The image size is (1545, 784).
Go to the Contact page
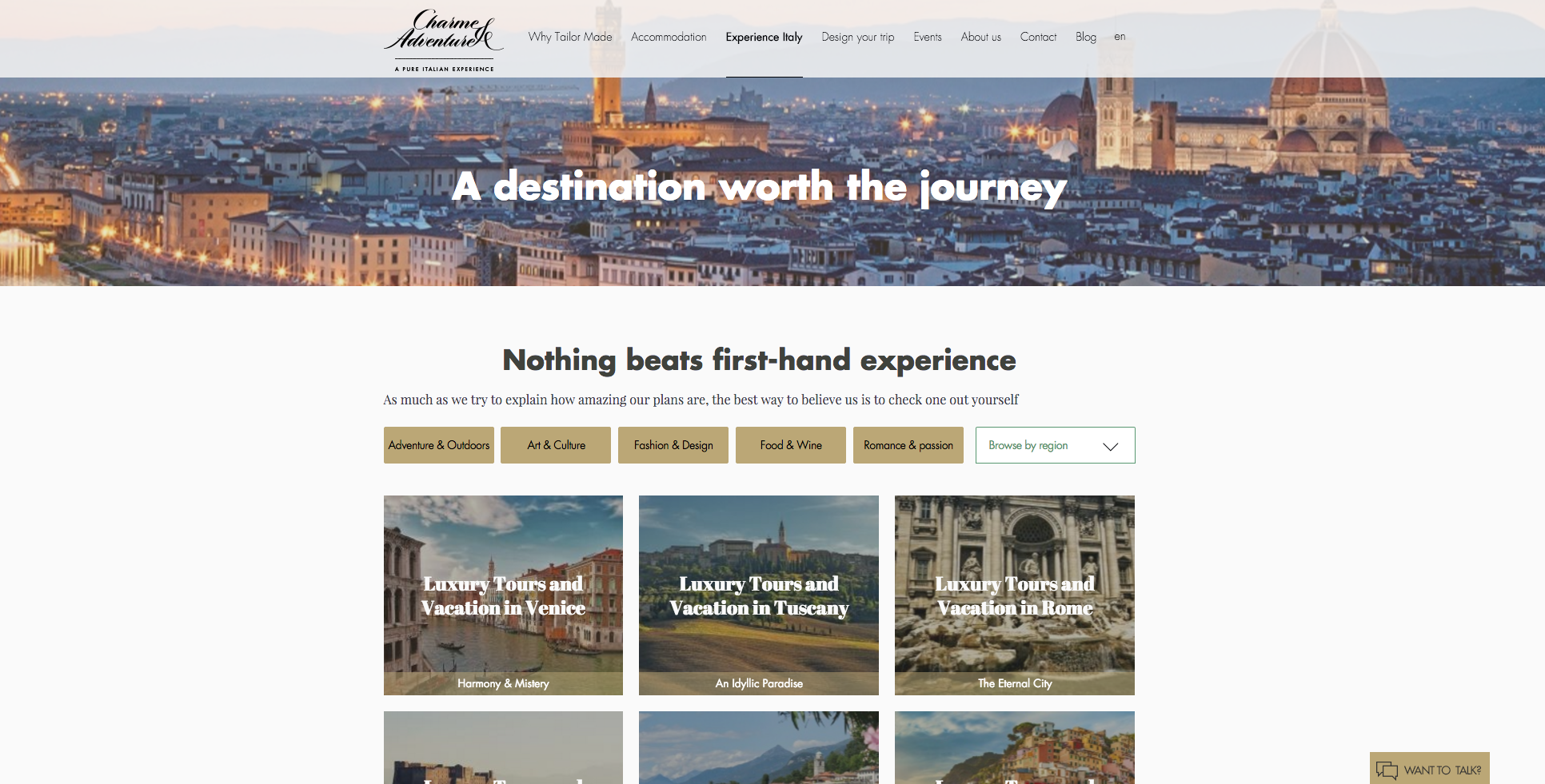click(x=1038, y=37)
